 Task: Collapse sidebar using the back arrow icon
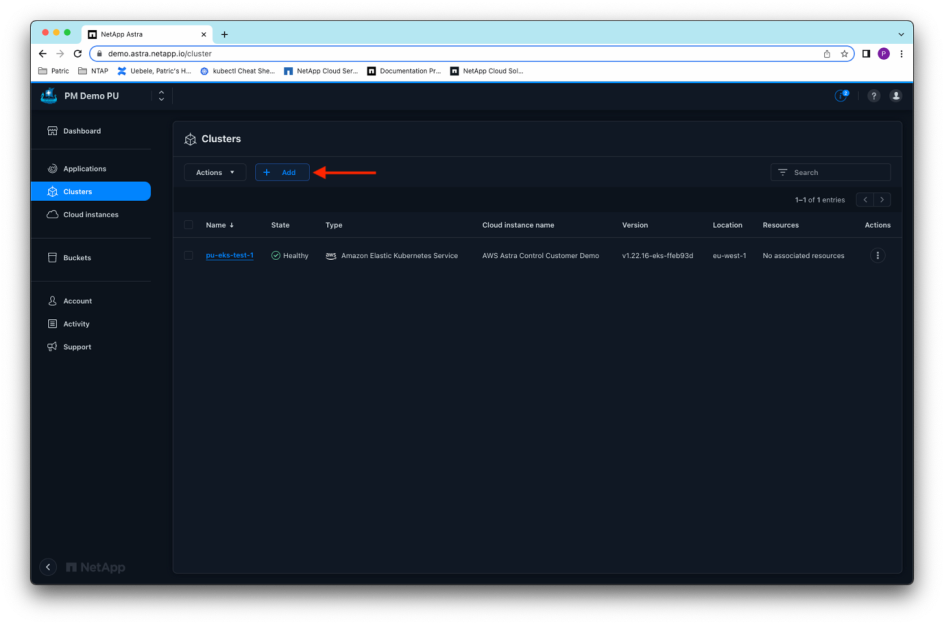[48, 567]
